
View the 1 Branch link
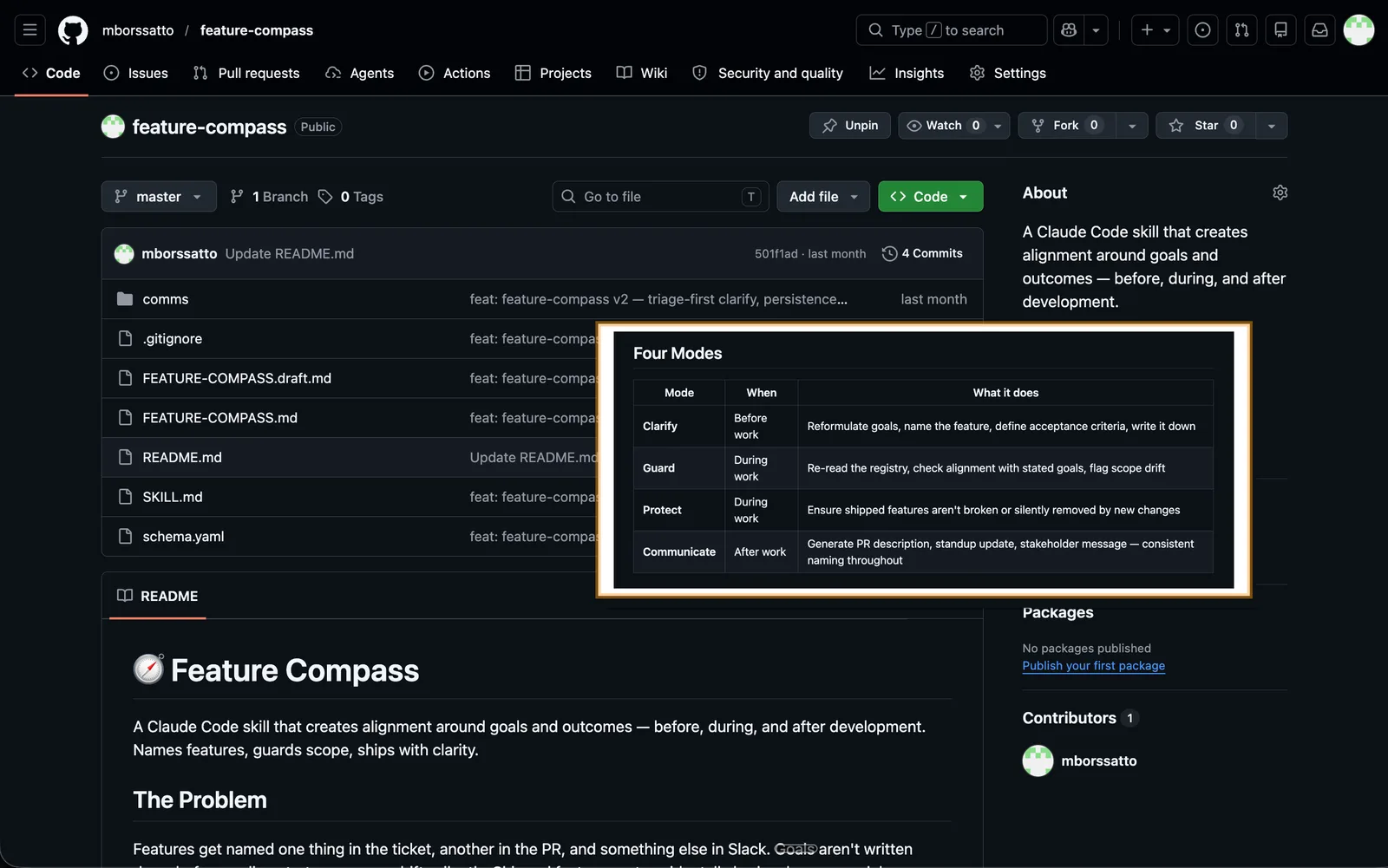click(x=269, y=197)
